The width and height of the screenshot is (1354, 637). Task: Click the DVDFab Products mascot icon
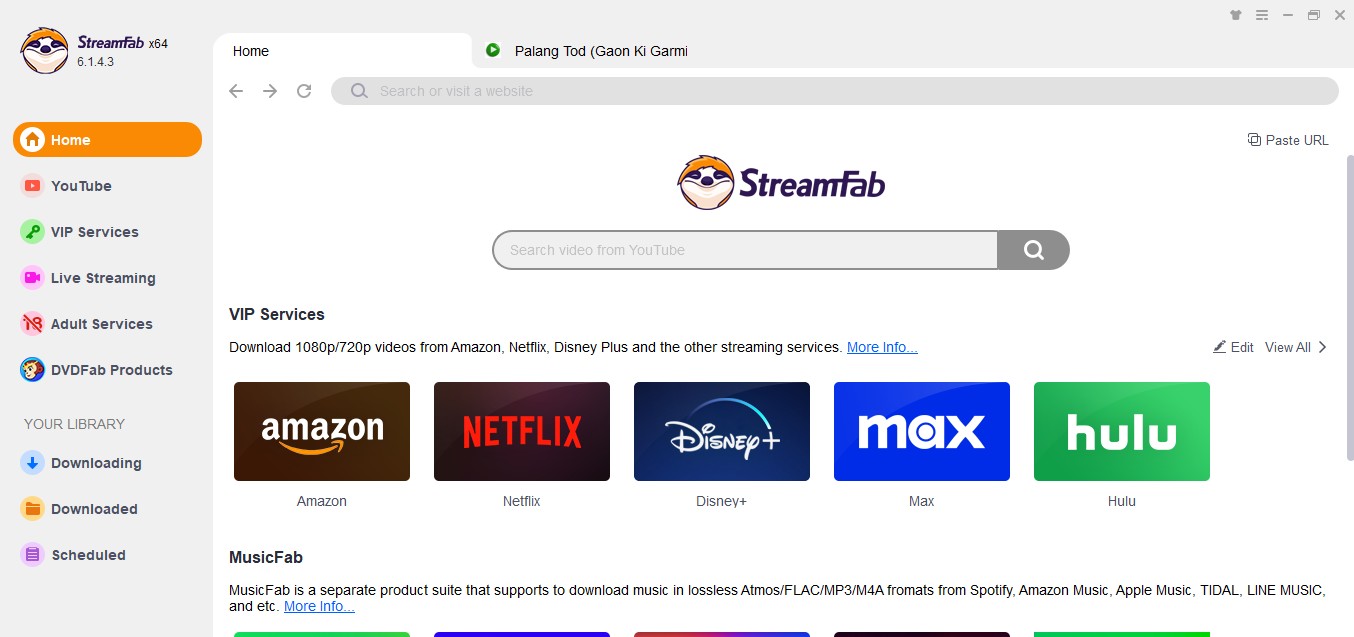click(33, 370)
